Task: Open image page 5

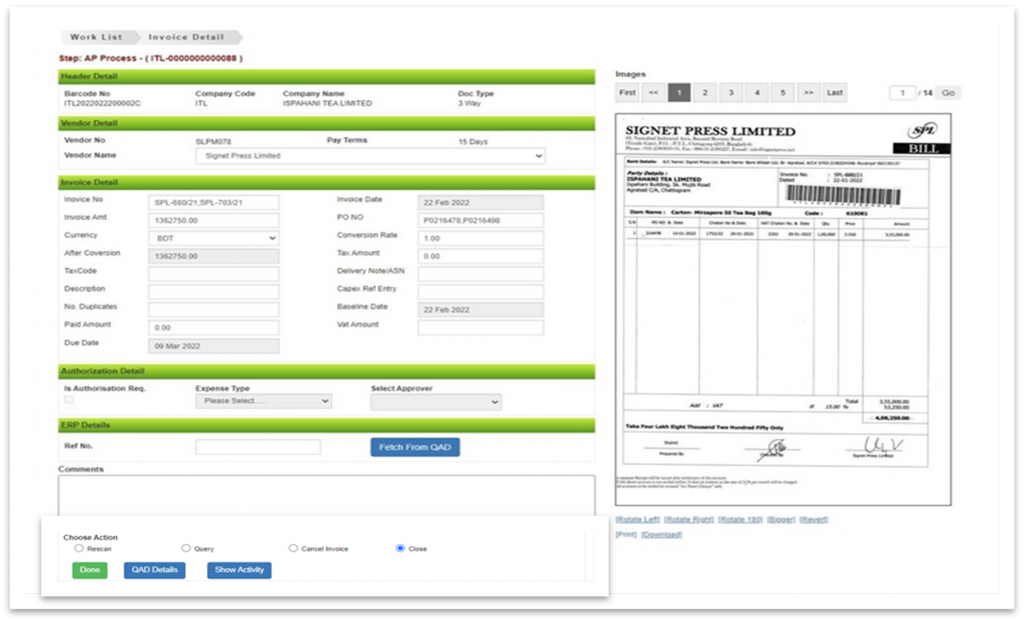Action: (783, 93)
